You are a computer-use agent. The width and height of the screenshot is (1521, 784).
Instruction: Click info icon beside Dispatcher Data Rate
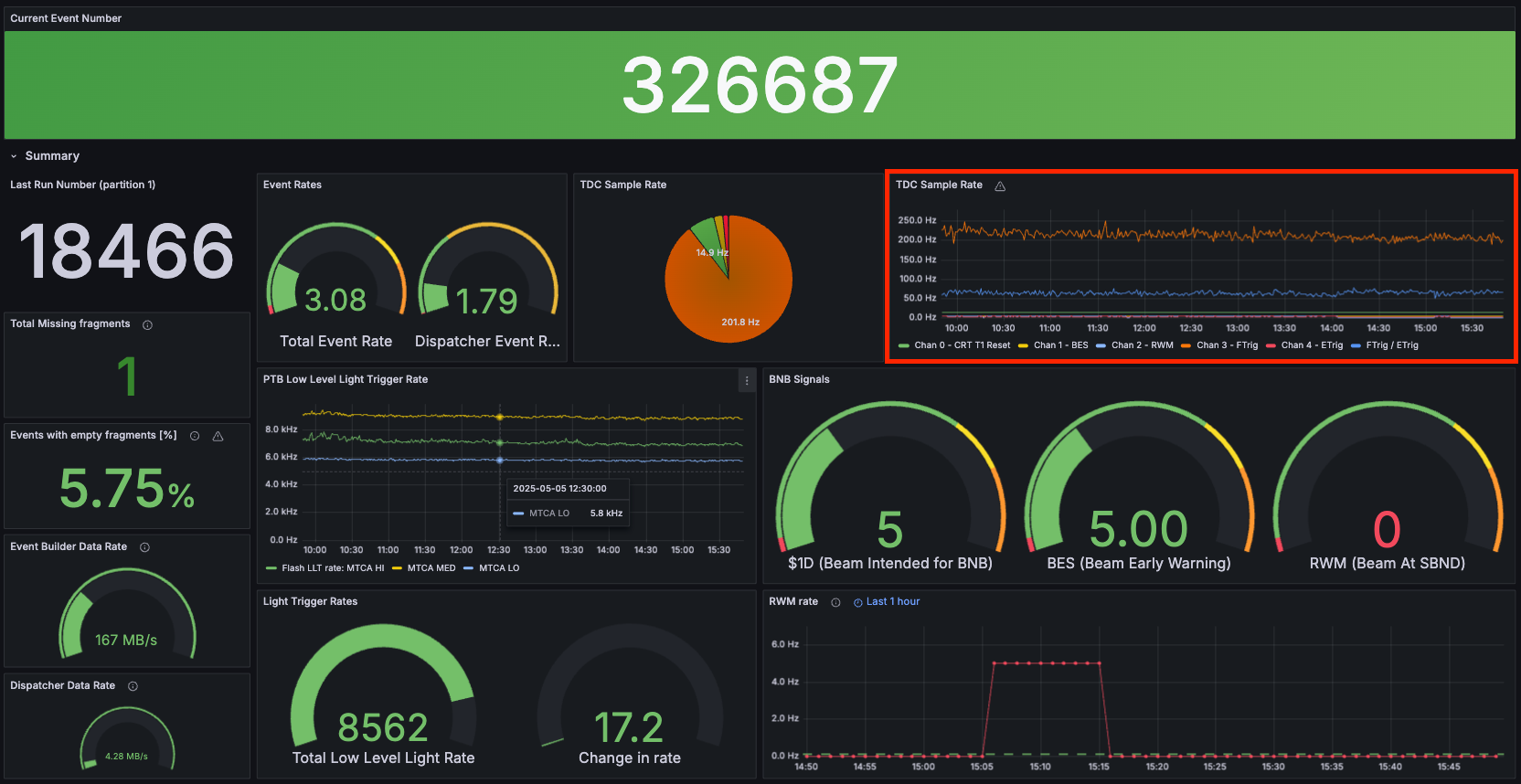133,686
